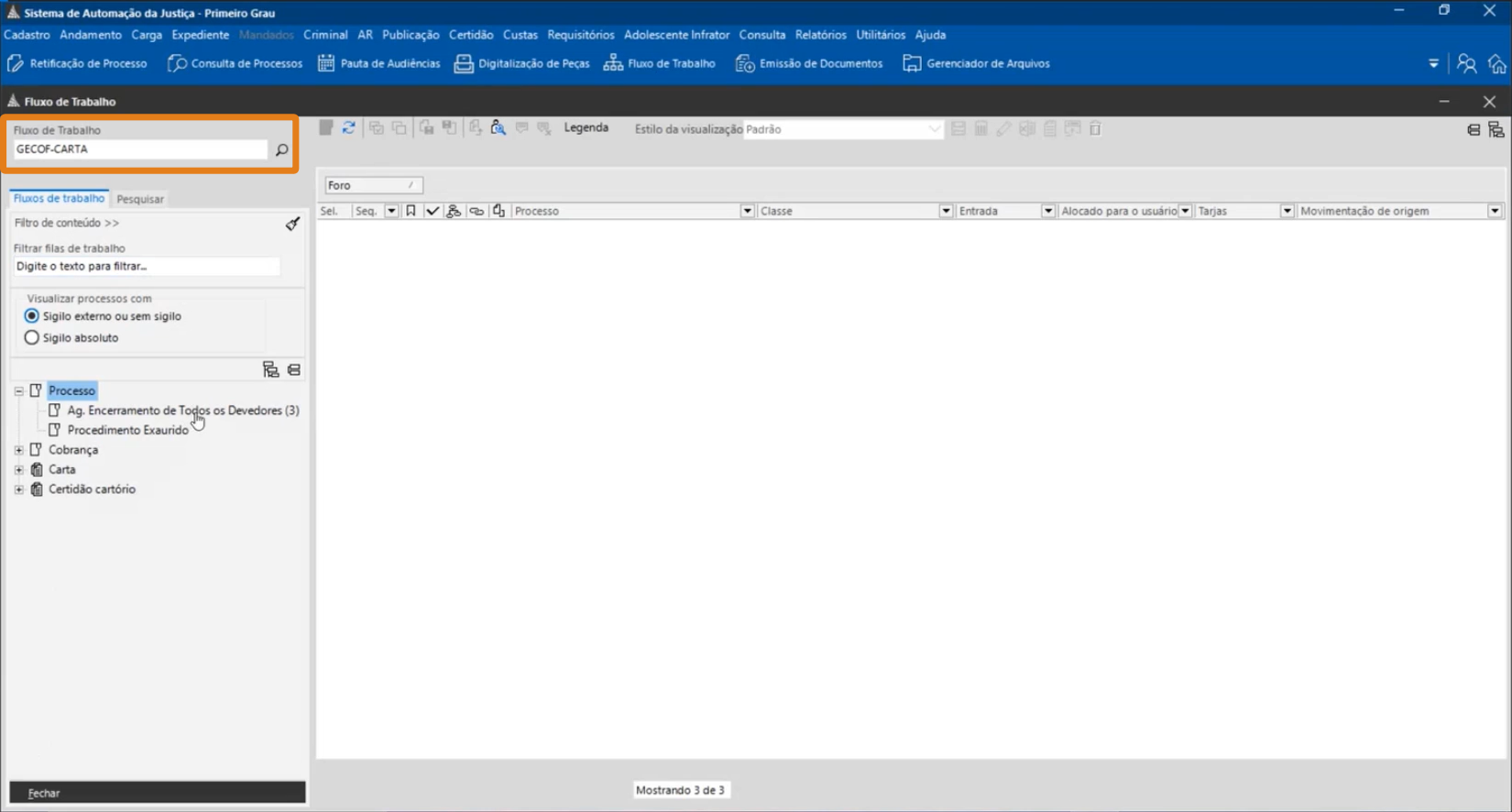1512x812 pixels.
Task: Select the Procedimento Exaurido queue
Action: click(127, 430)
